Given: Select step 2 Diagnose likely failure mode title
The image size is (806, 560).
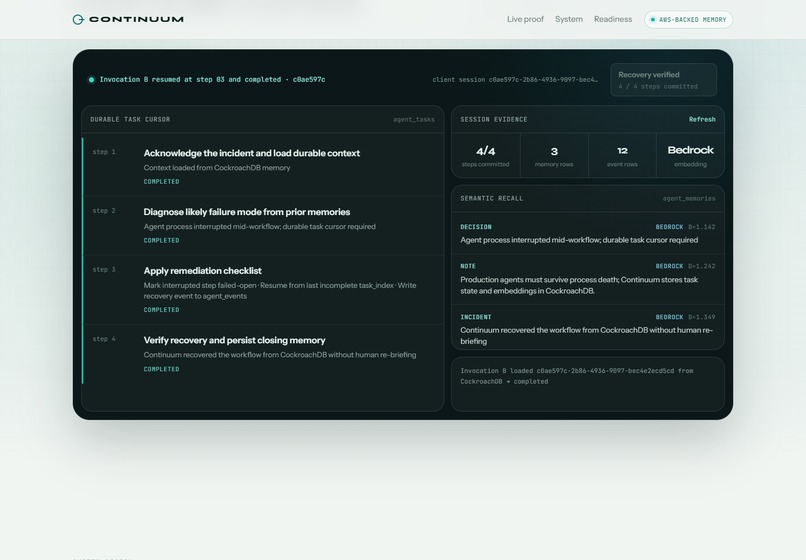Looking at the screenshot, I should pyautogui.click(x=247, y=212).
